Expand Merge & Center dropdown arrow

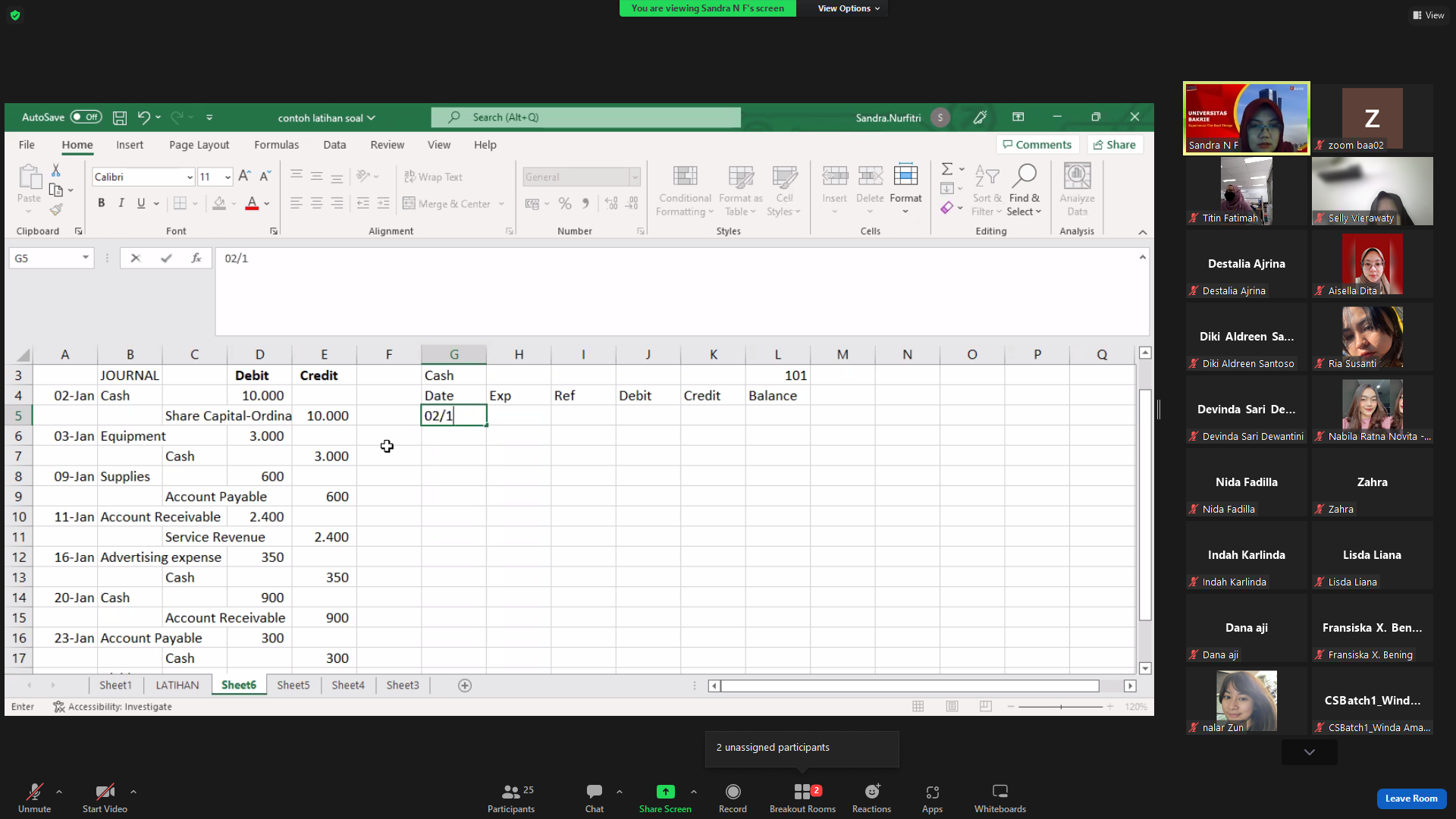[x=501, y=204]
